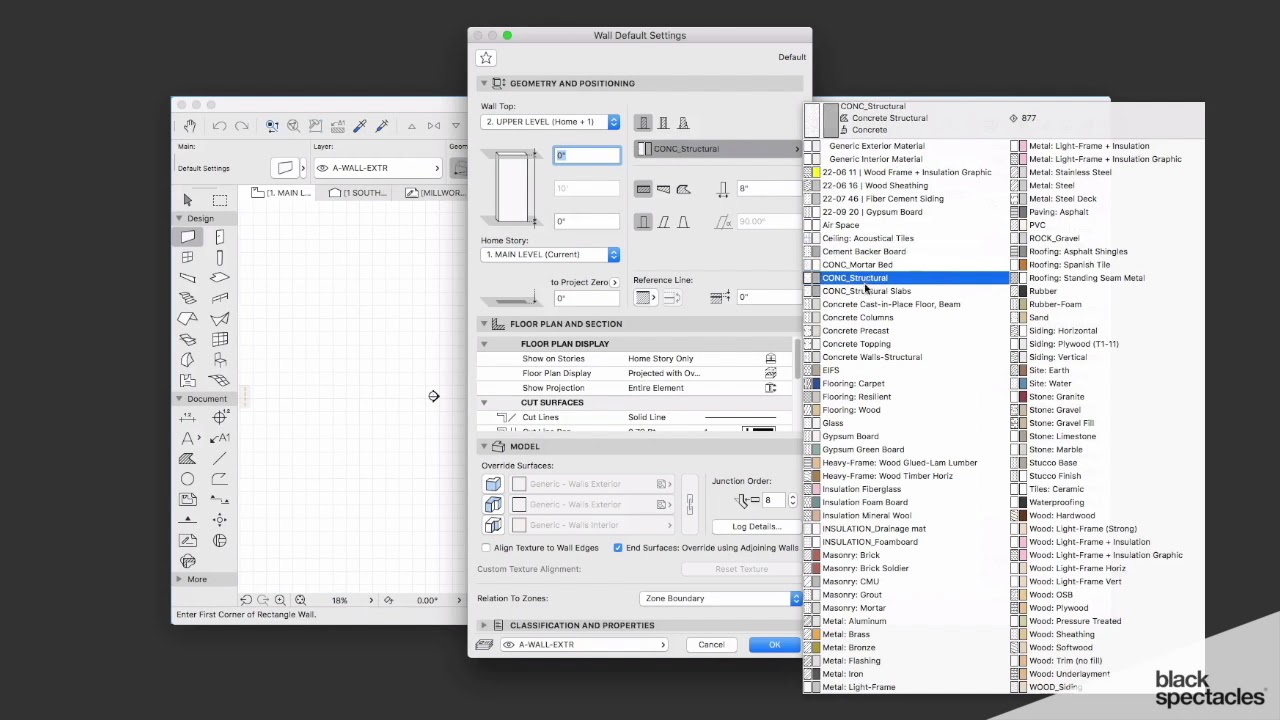
Task: Toggle the A-WALL-EXTR layer eye in dialog footer
Action: tap(508, 645)
